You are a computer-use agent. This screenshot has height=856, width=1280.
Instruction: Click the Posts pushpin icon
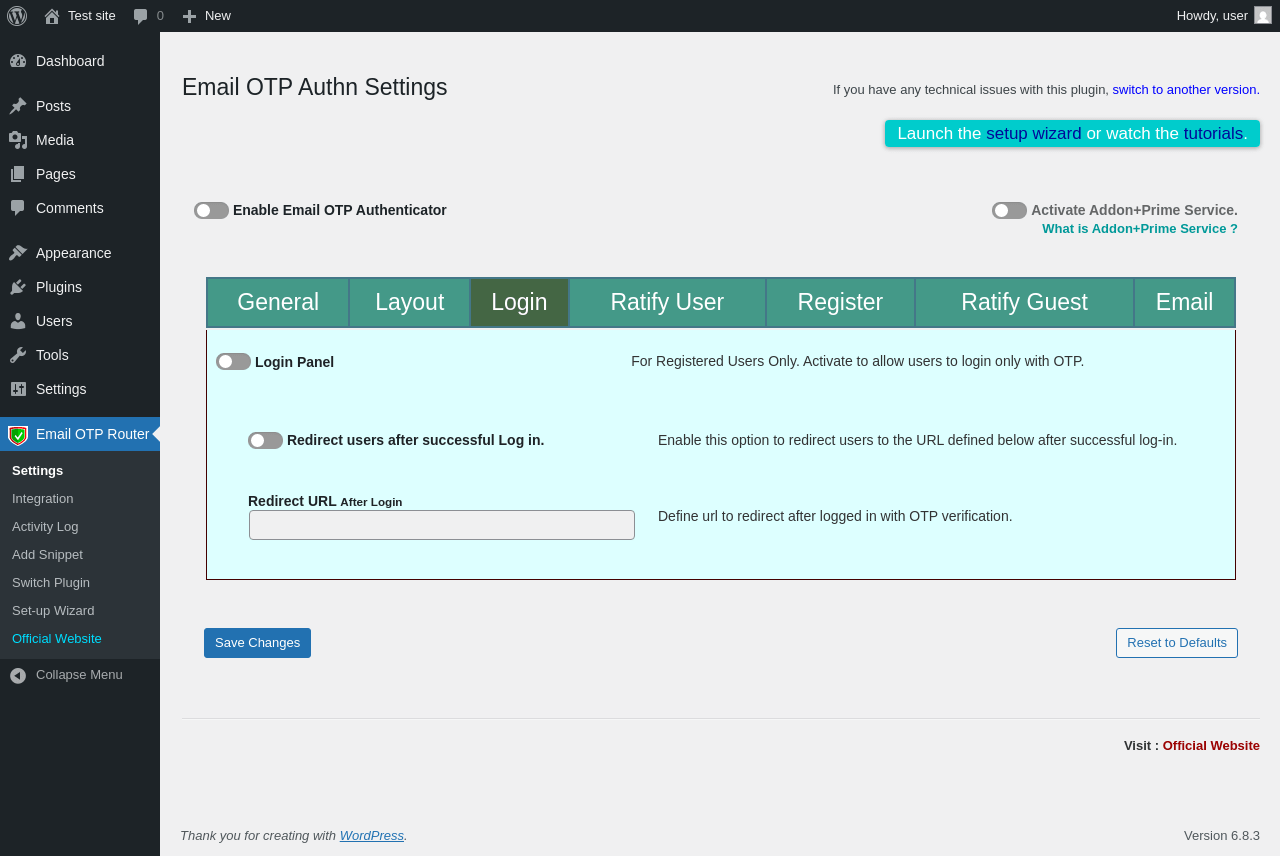click(18, 106)
